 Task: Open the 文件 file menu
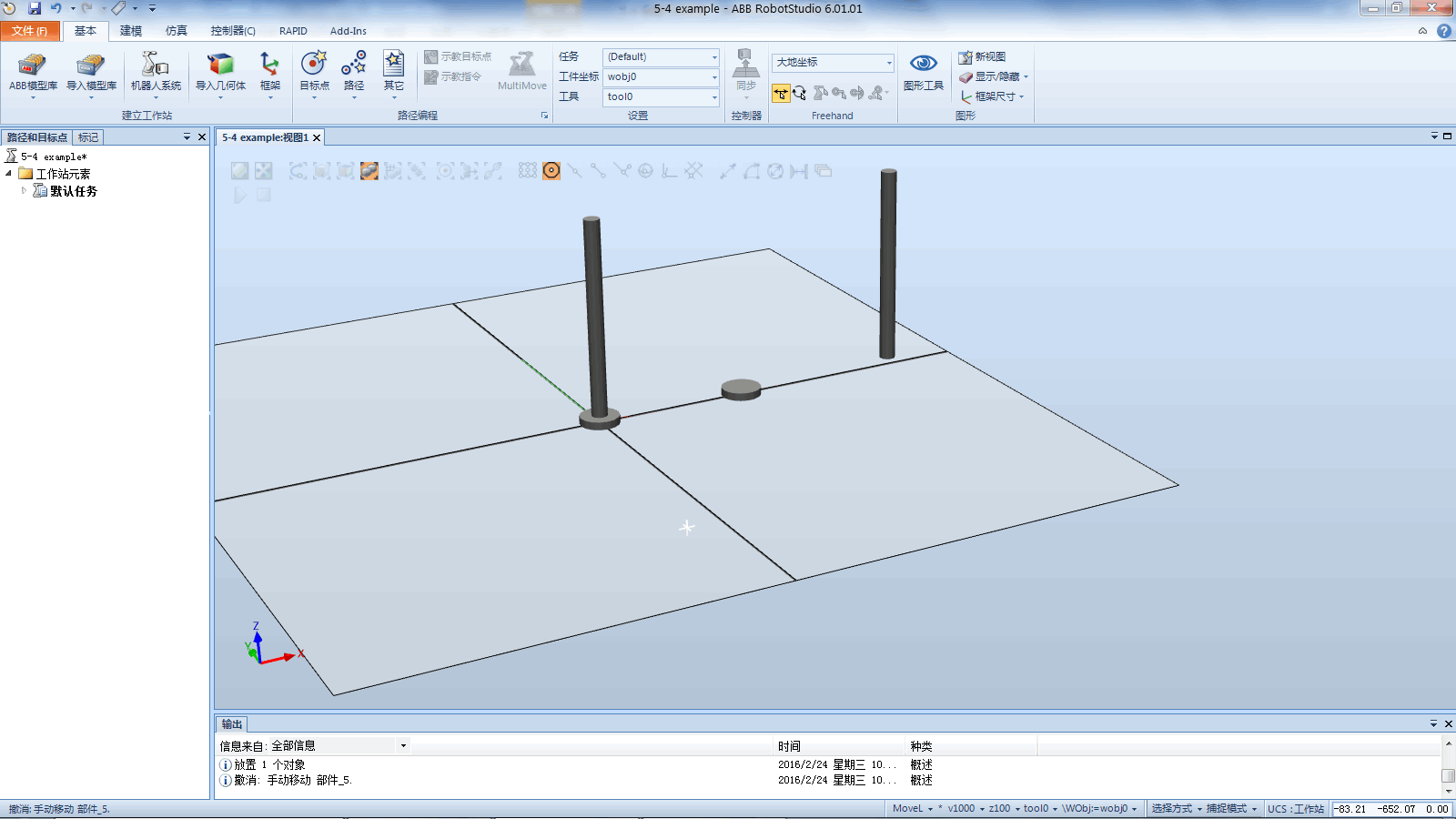coord(30,31)
